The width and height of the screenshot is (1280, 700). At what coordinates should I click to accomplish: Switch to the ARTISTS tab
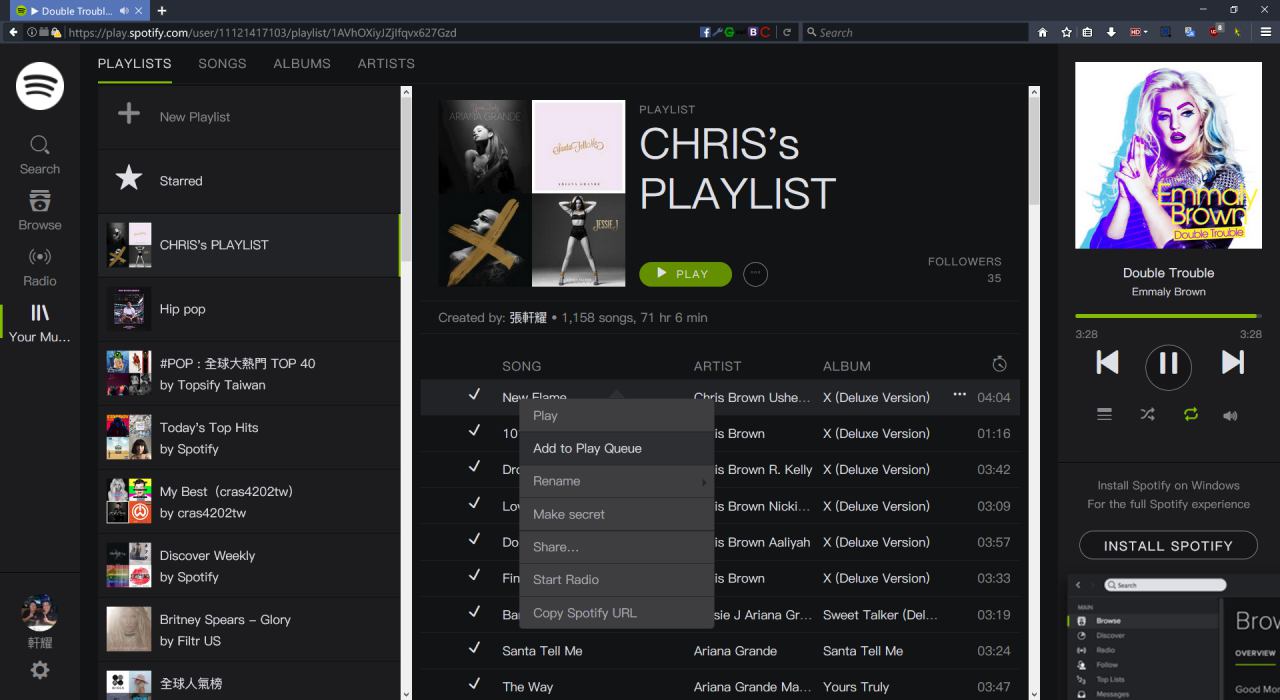pos(386,63)
